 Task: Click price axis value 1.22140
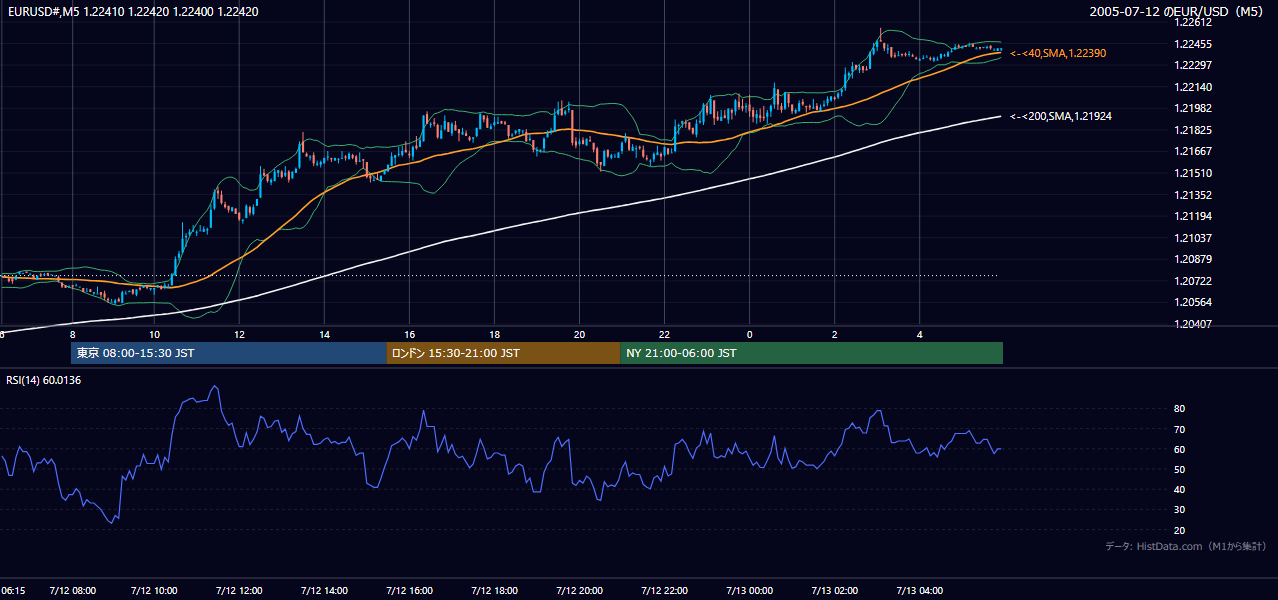pyautogui.click(x=1193, y=87)
